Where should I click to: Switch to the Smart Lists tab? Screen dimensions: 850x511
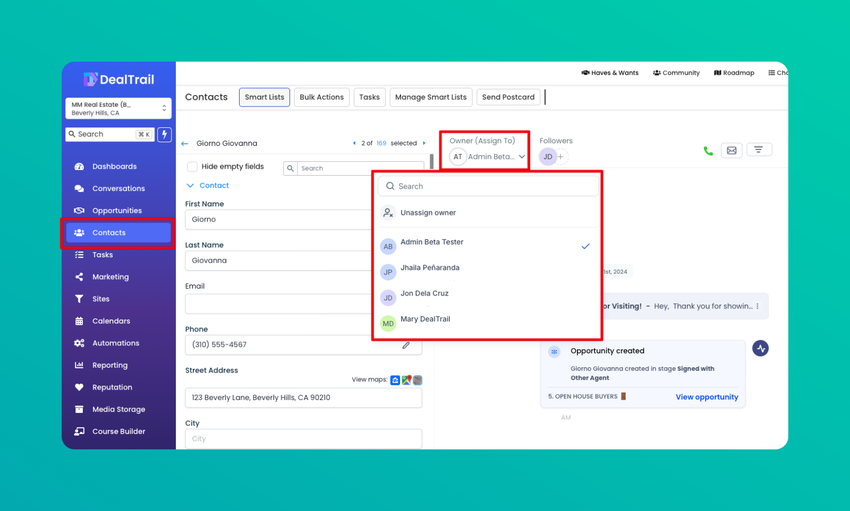pyautogui.click(x=265, y=97)
